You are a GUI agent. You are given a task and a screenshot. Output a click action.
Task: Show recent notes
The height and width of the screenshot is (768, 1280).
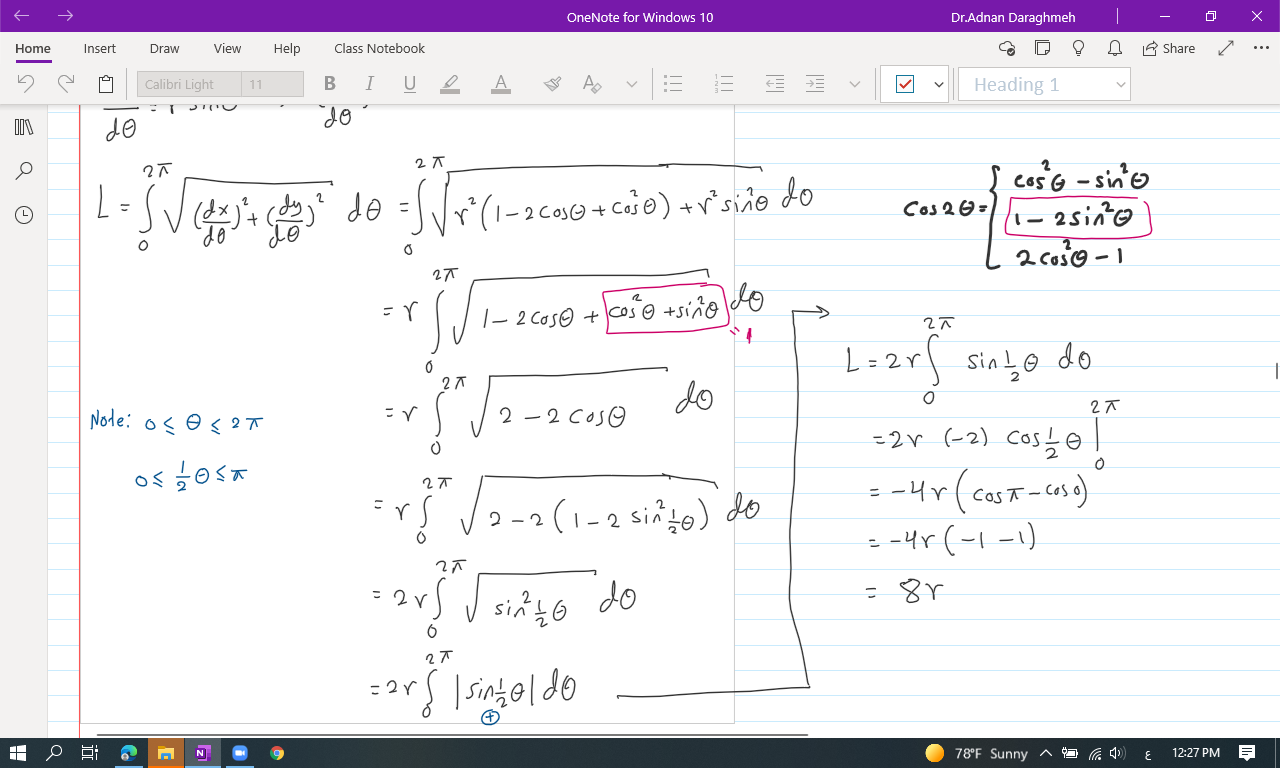click(24, 215)
